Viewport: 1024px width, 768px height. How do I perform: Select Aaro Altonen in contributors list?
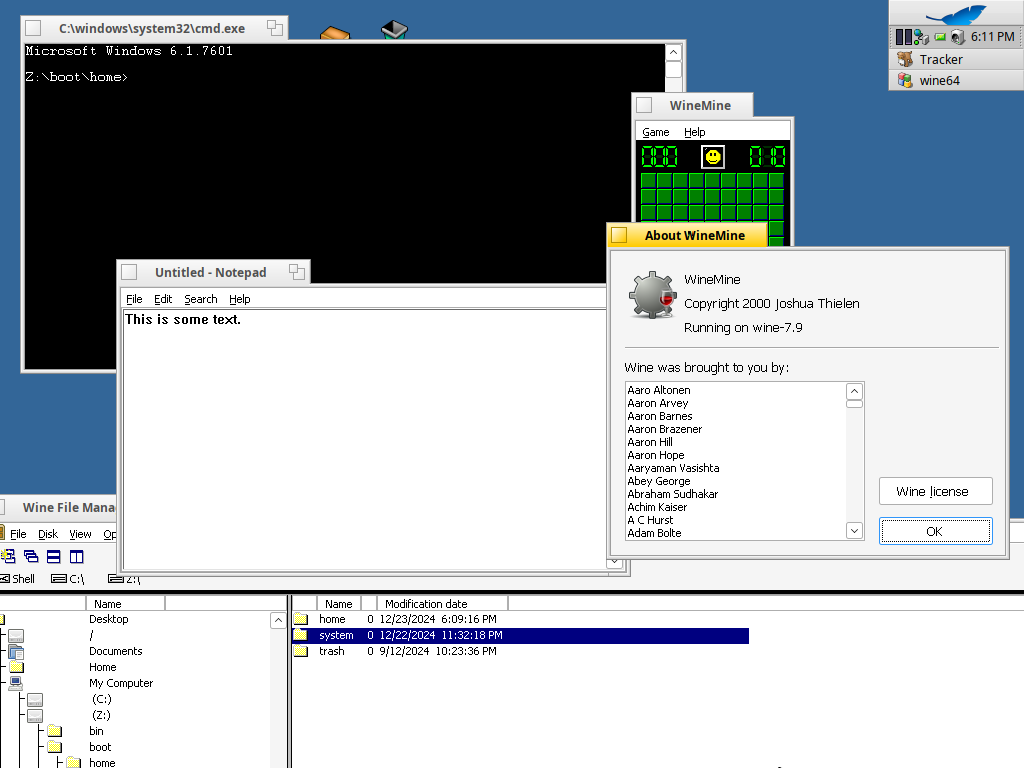[x=658, y=390]
